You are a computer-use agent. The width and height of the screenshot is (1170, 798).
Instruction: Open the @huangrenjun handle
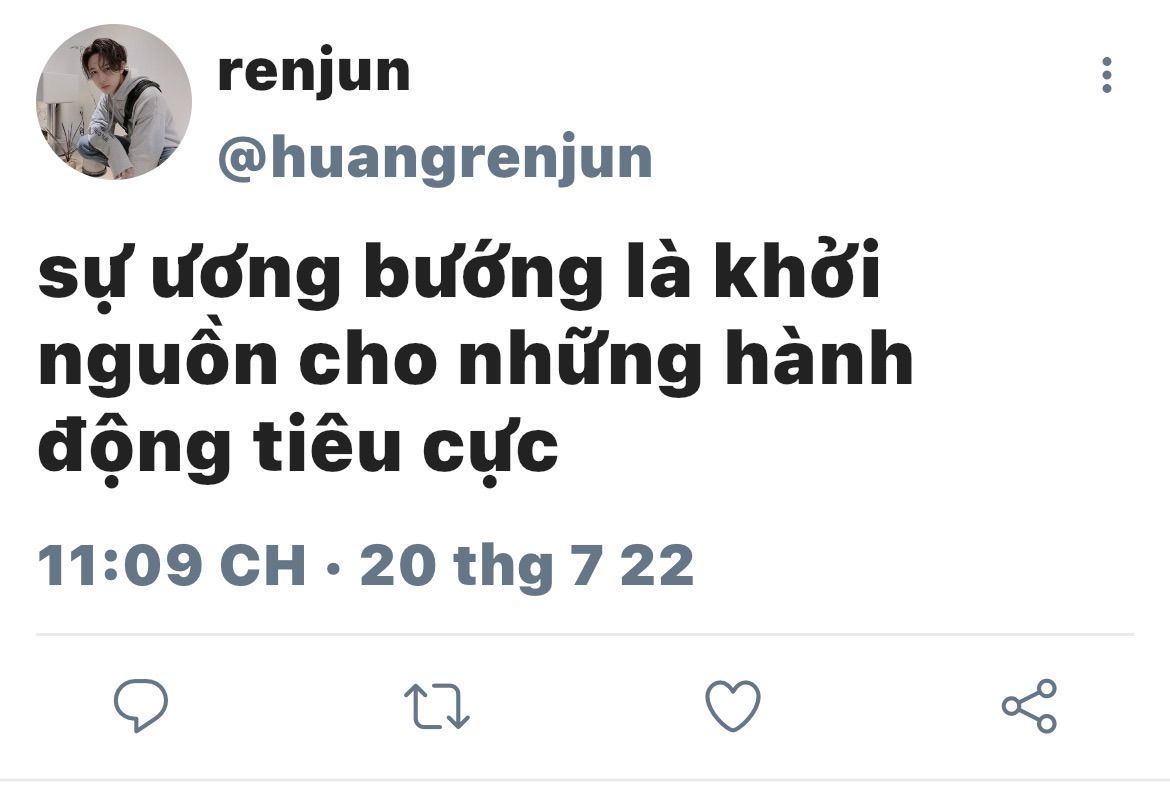[x=435, y=158]
